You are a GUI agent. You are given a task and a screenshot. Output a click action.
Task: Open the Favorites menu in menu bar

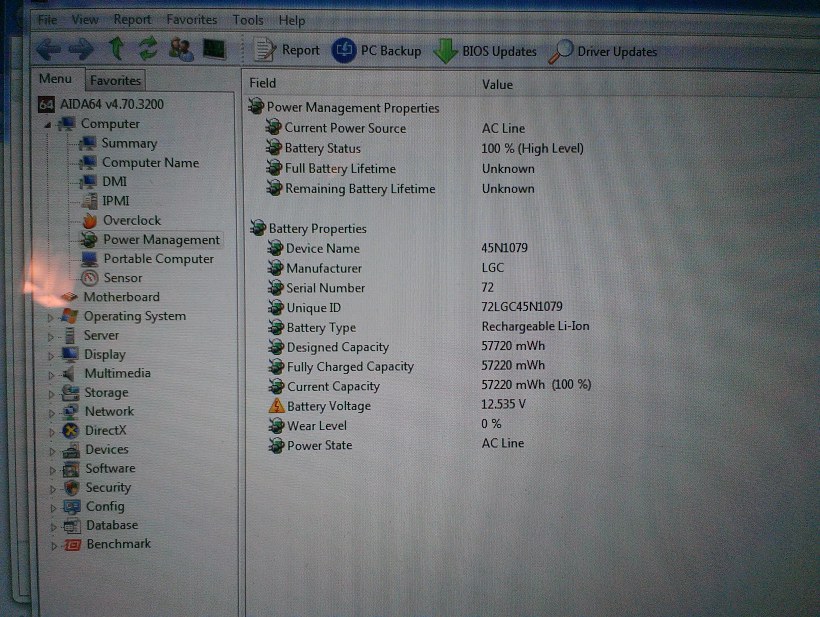click(191, 20)
